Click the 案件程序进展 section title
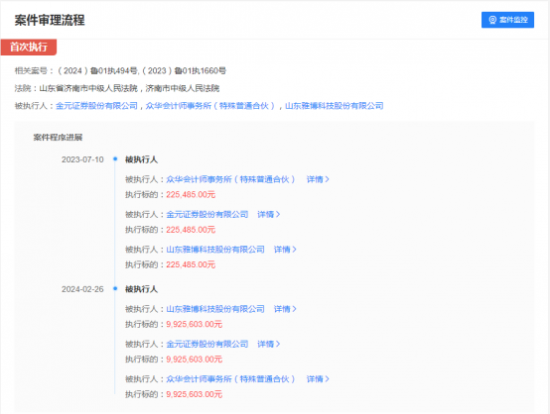The image size is (550, 414). [58, 137]
